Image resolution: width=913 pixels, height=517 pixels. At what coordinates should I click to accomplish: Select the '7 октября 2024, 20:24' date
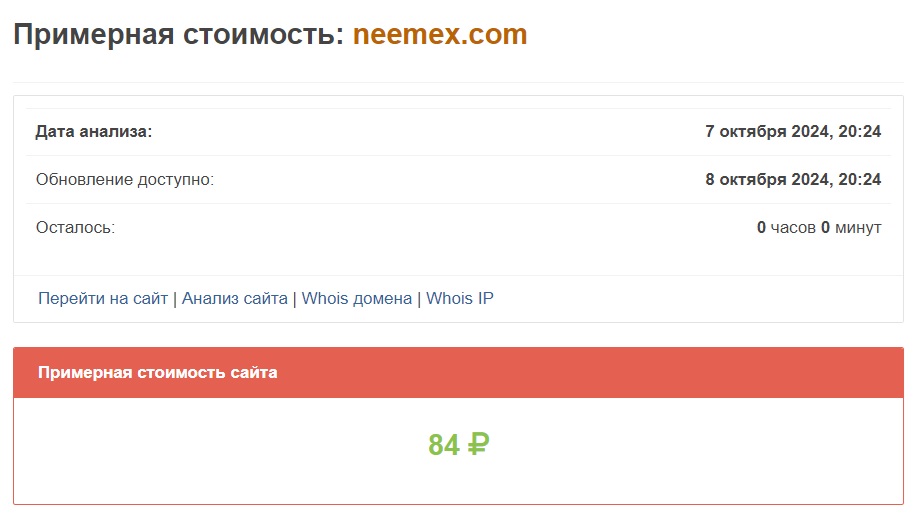[793, 131]
